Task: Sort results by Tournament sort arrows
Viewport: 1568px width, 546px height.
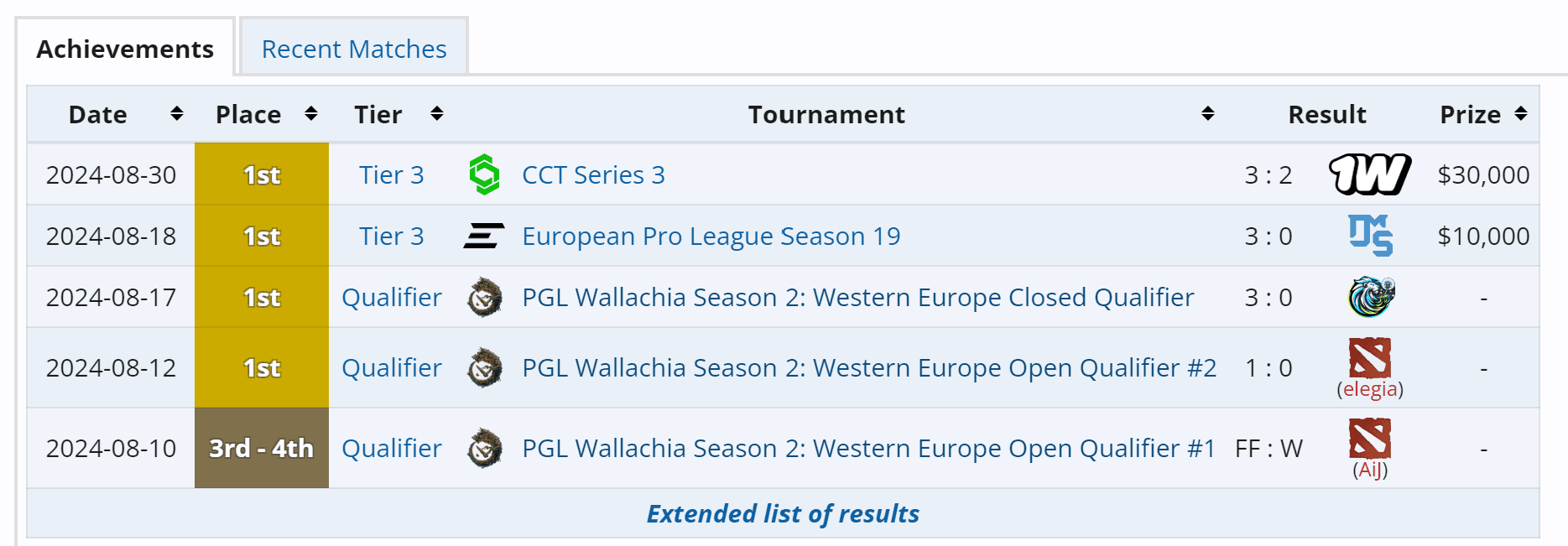Action: [1207, 114]
